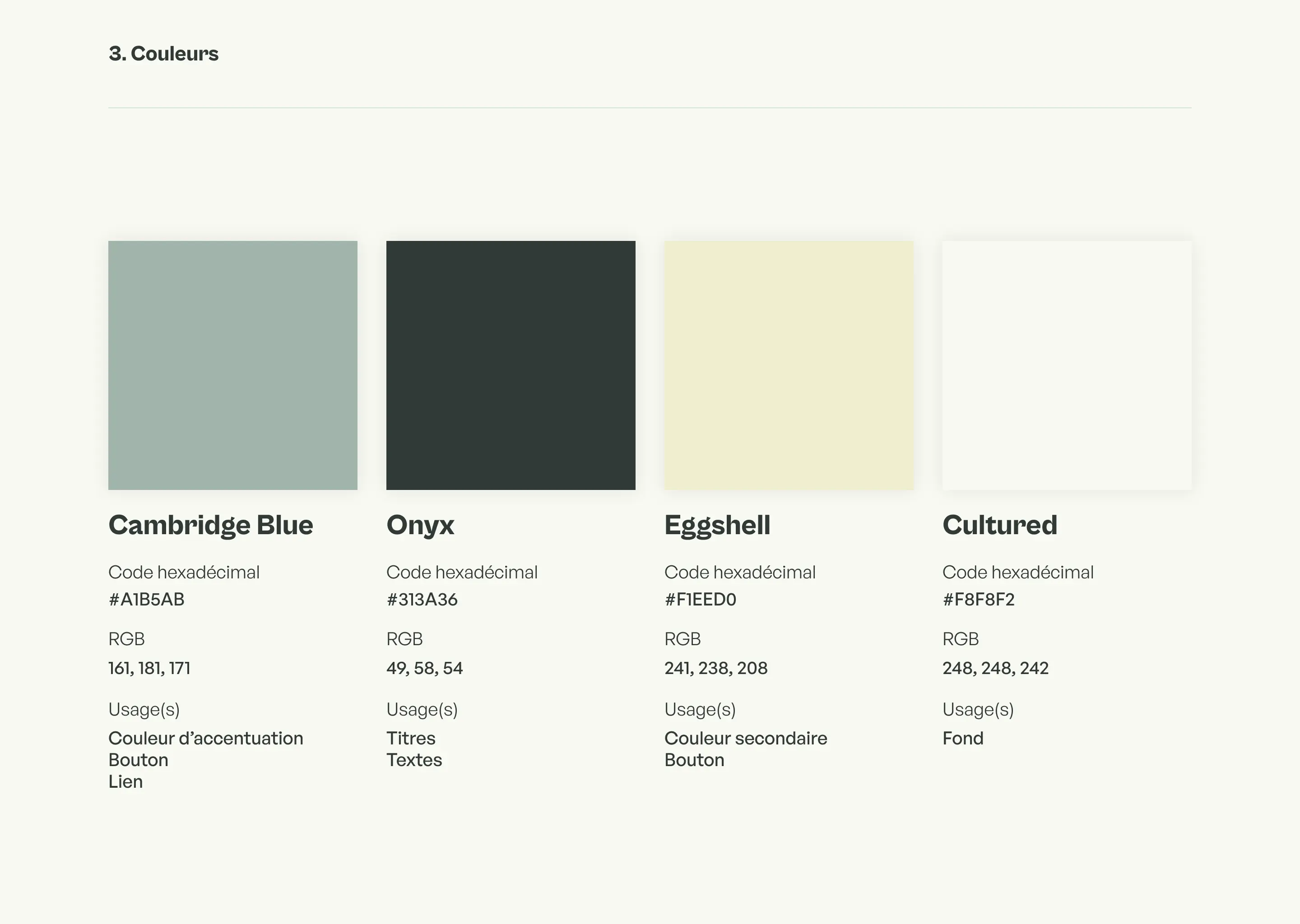Viewport: 1300px width, 924px height.
Task: Click the 'Cambridge Blue' color name
Action: point(211,525)
